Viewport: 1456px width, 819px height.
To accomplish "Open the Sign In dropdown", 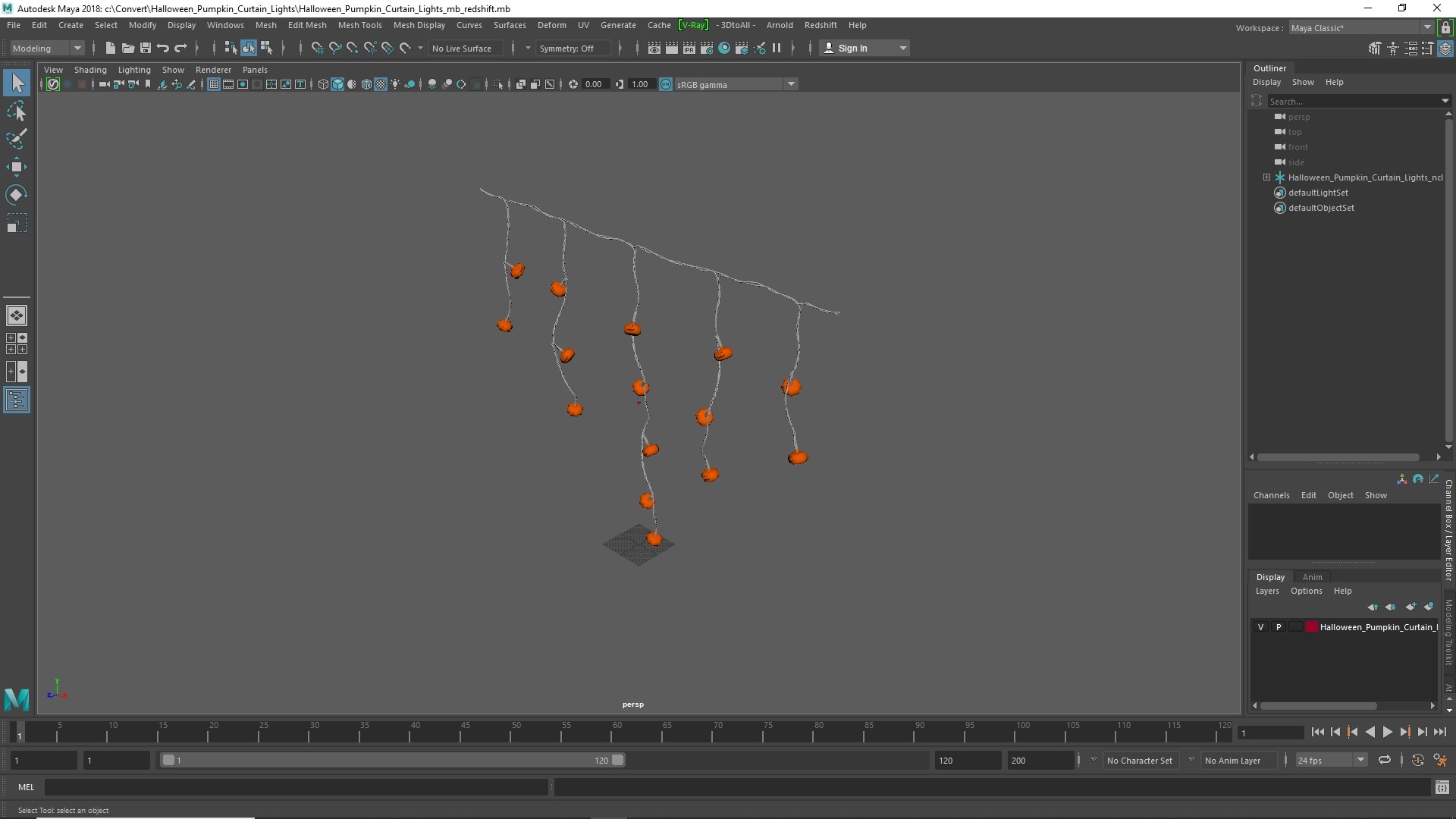I will 864,48.
